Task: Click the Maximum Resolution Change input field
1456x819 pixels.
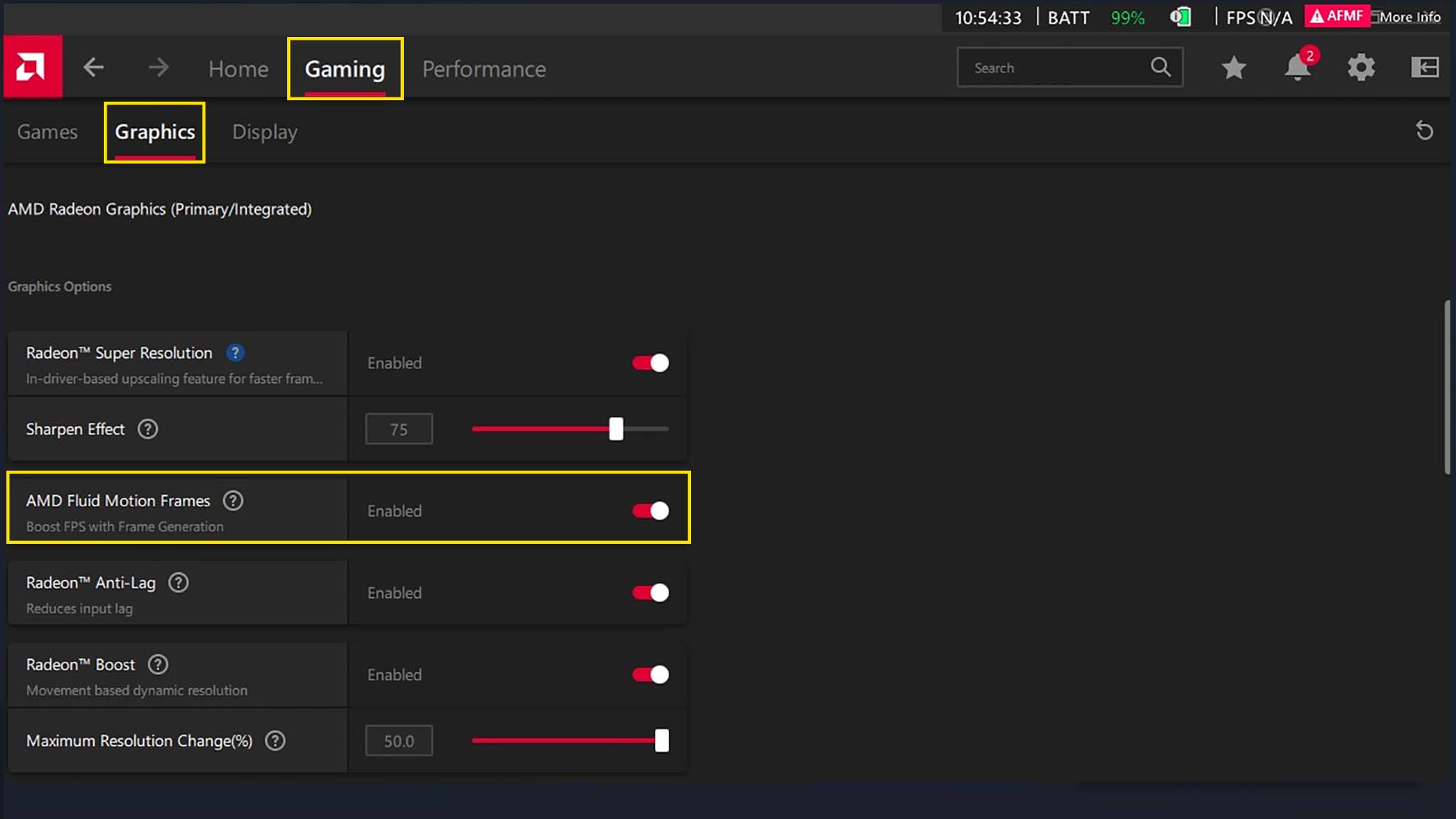Action: tap(398, 740)
